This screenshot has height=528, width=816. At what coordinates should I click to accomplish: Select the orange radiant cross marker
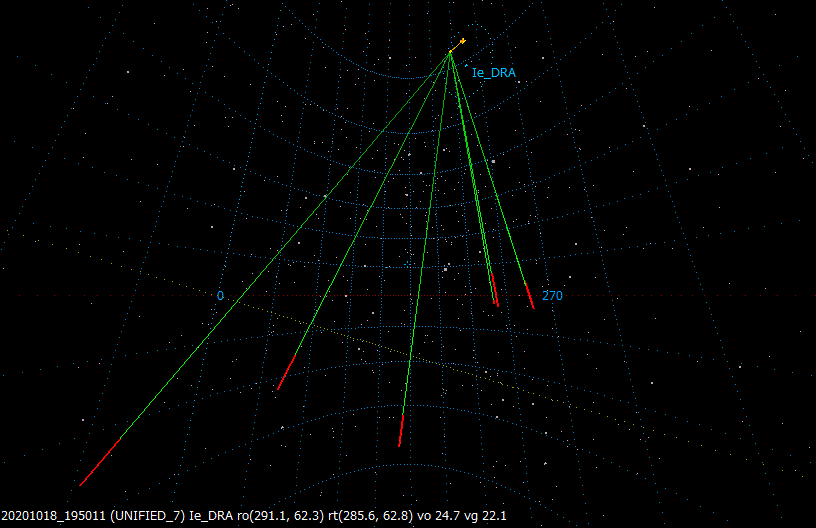tap(462, 41)
